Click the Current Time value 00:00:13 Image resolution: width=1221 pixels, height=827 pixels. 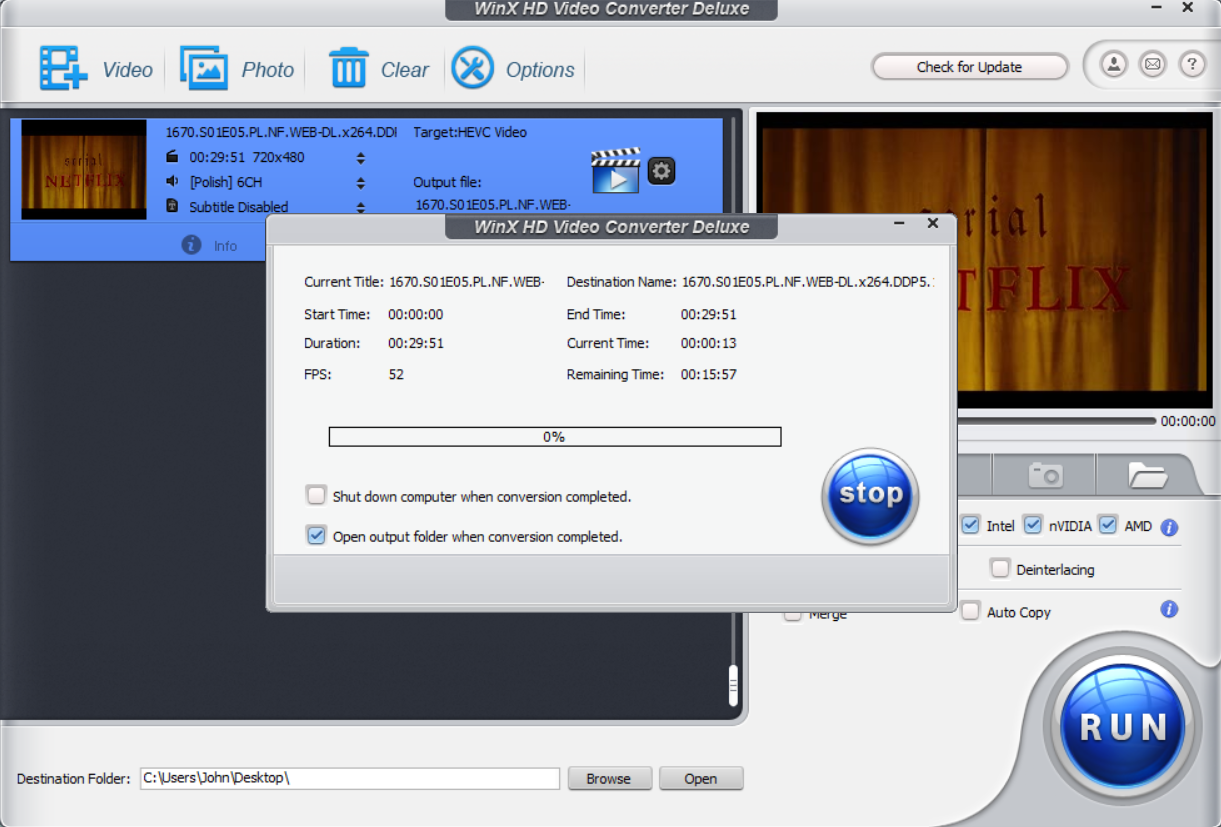pyautogui.click(x=709, y=343)
